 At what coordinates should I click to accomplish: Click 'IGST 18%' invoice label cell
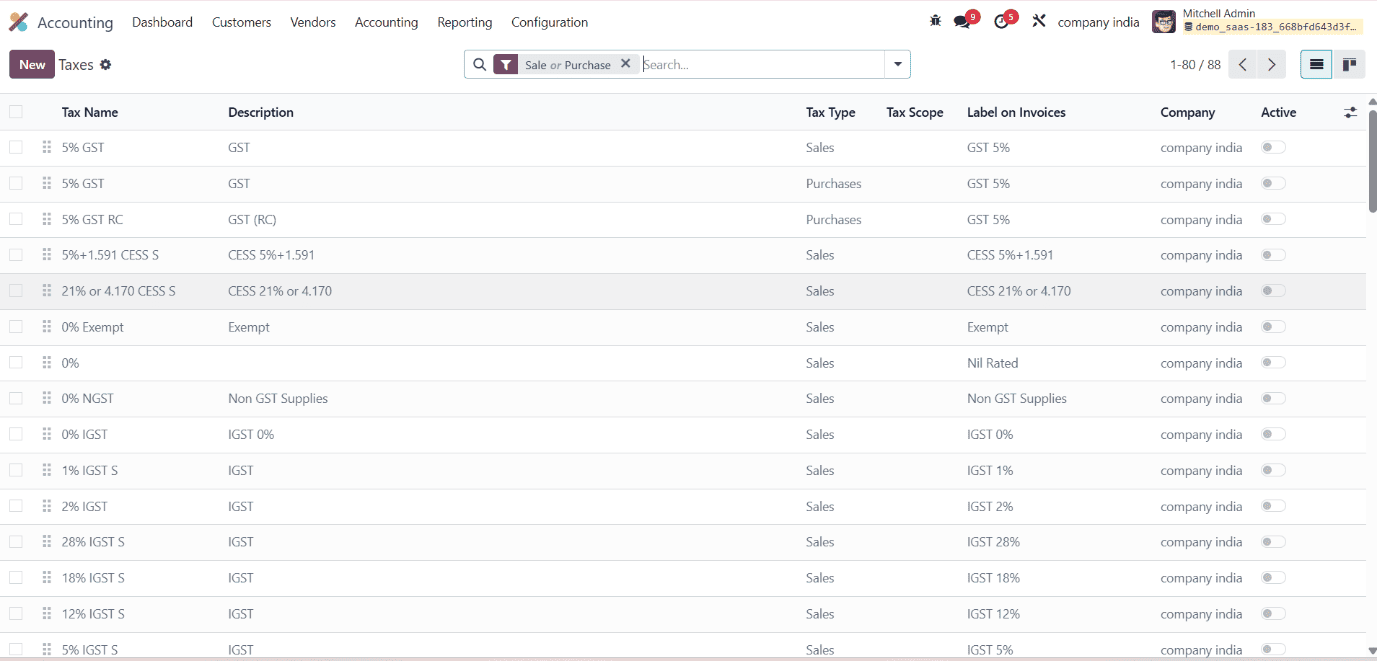tap(993, 578)
